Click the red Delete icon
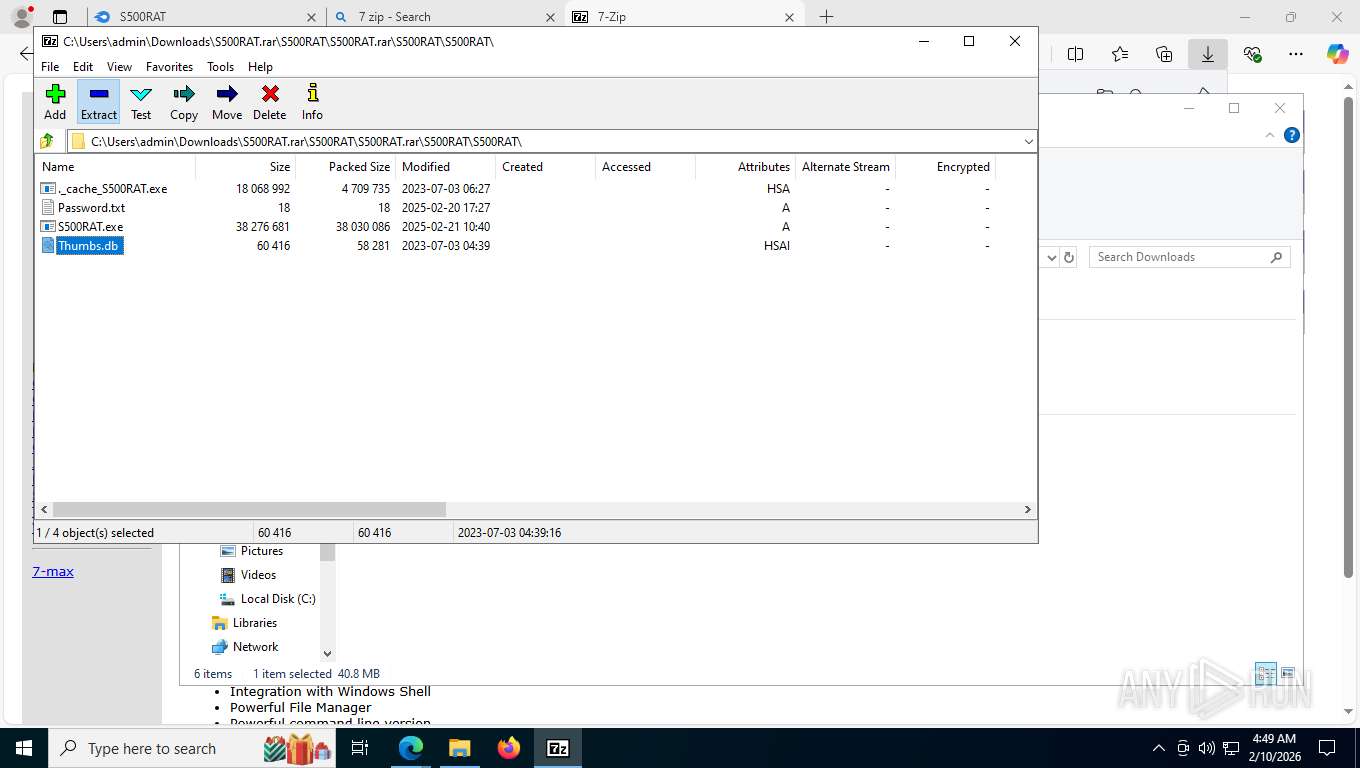The width and height of the screenshot is (1360, 768). tap(270, 102)
